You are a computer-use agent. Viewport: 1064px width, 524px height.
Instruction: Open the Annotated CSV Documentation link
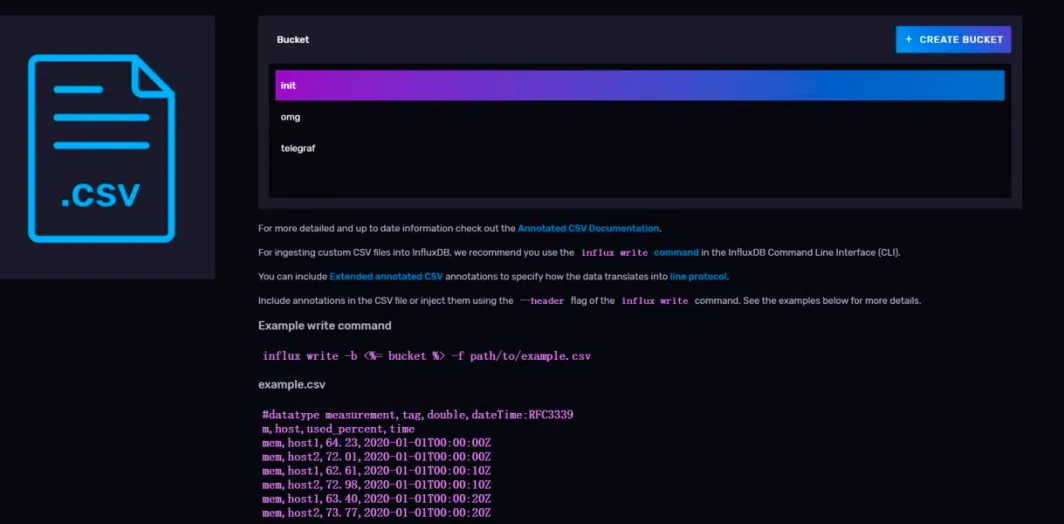tap(588, 229)
